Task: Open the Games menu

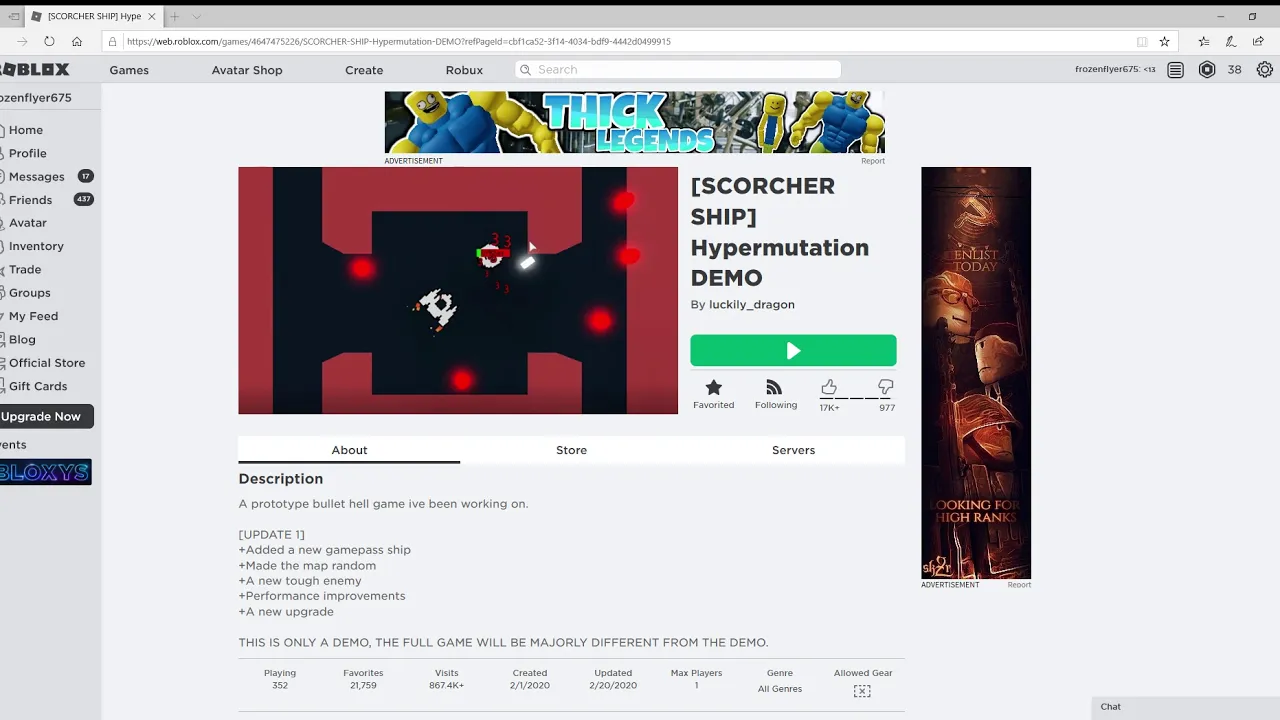Action: (x=129, y=70)
